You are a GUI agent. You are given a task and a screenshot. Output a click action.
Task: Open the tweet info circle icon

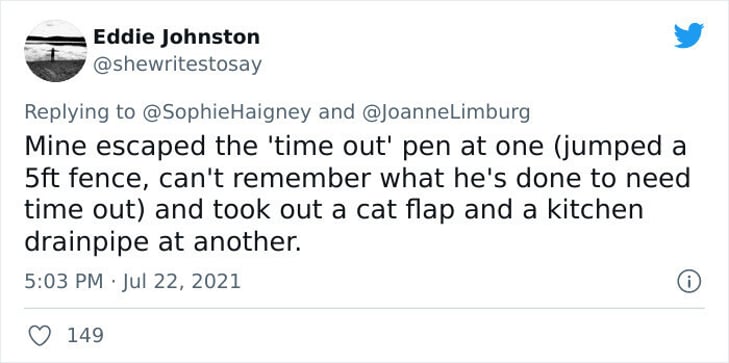click(x=689, y=282)
